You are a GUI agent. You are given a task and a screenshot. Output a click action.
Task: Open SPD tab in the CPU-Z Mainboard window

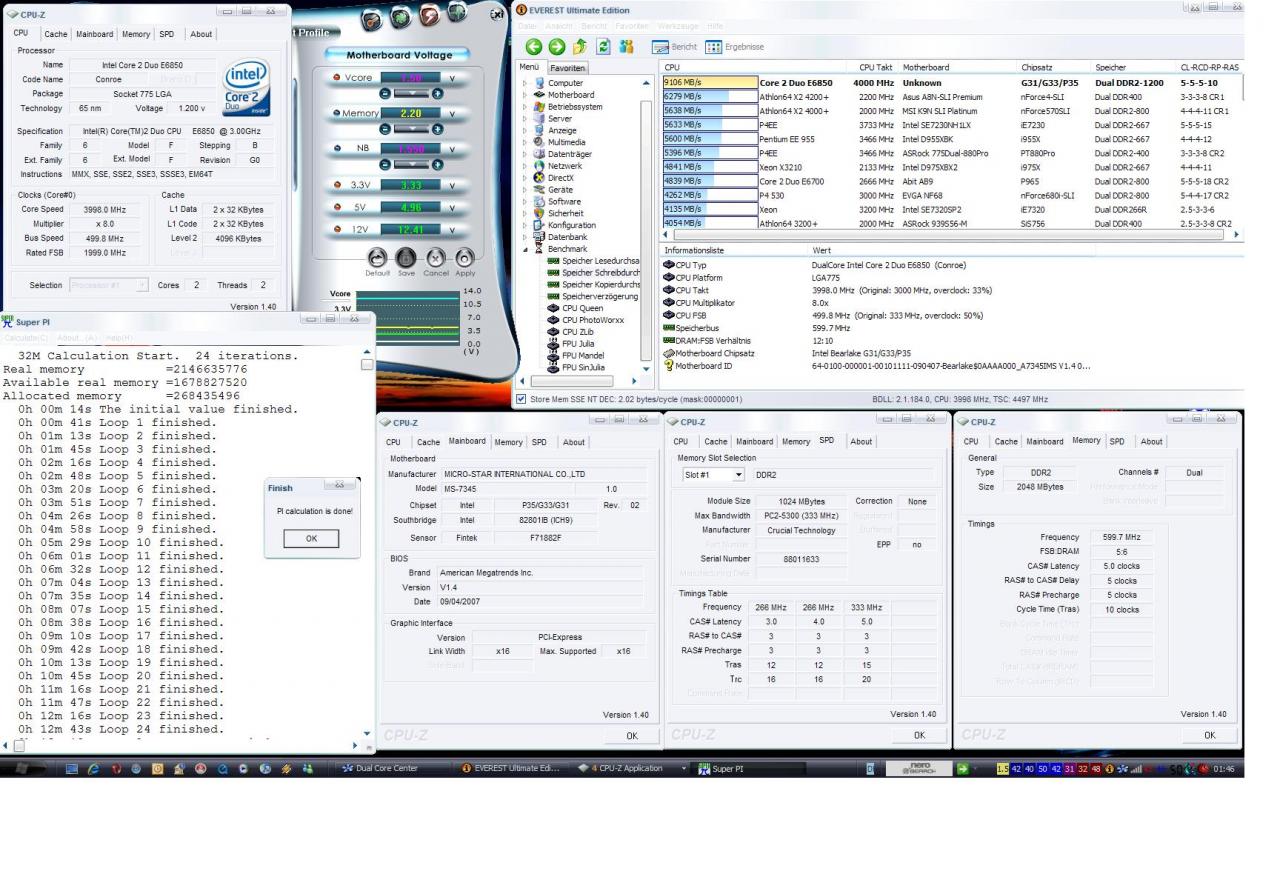(539, 442)
